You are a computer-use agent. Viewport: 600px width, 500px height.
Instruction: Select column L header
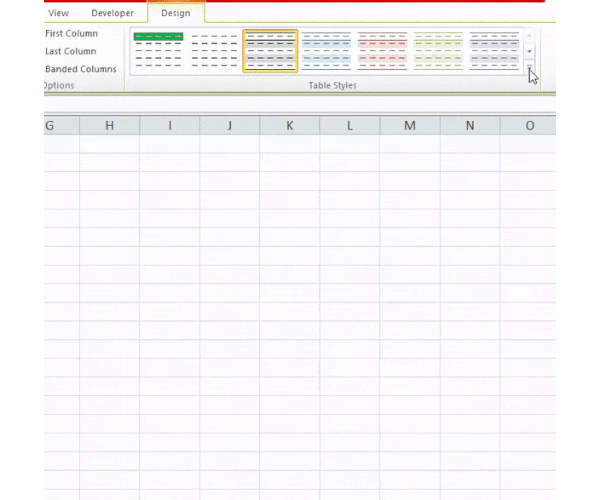click(x=350, y=125)
